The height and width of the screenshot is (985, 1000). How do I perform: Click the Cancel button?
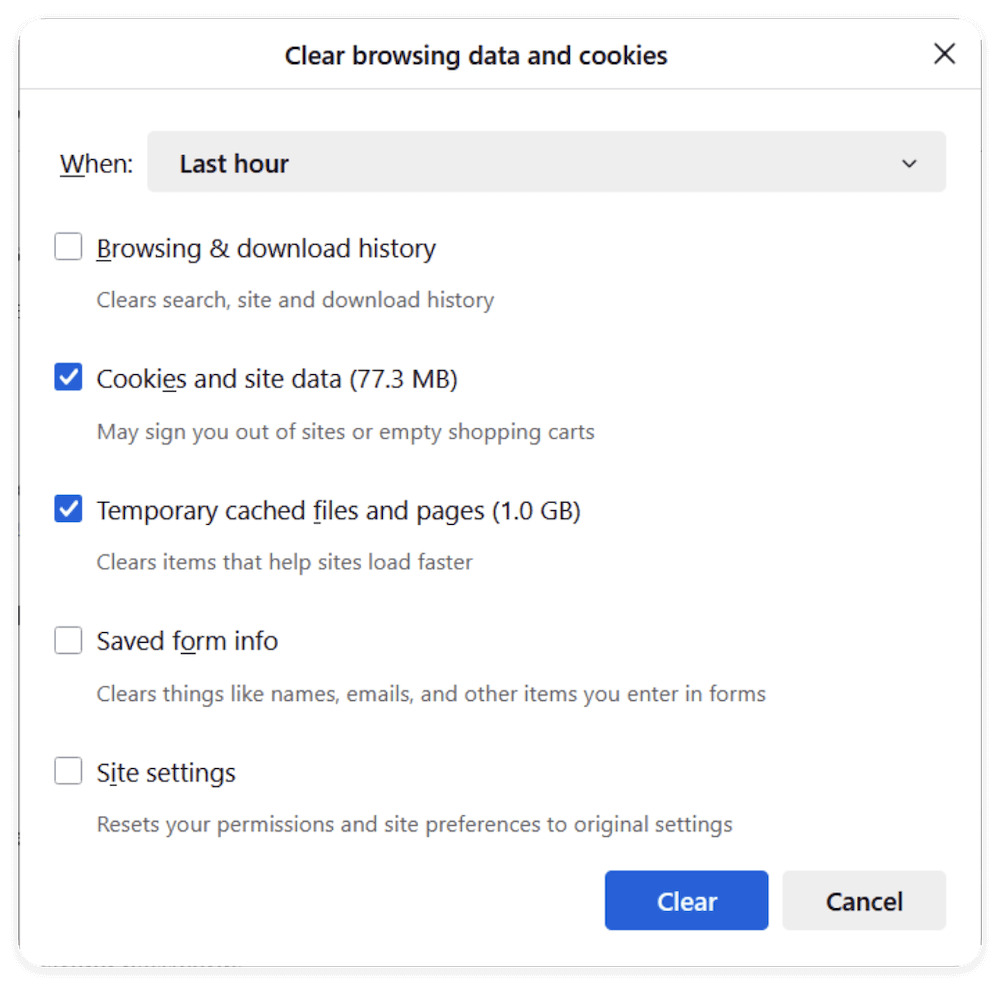tap(864, 900)
